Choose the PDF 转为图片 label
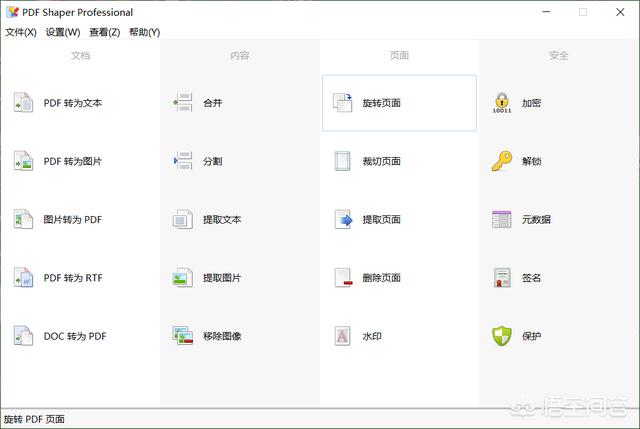Image resolution: width=640 pixels, height=429 pixels. tap(73, 161)
